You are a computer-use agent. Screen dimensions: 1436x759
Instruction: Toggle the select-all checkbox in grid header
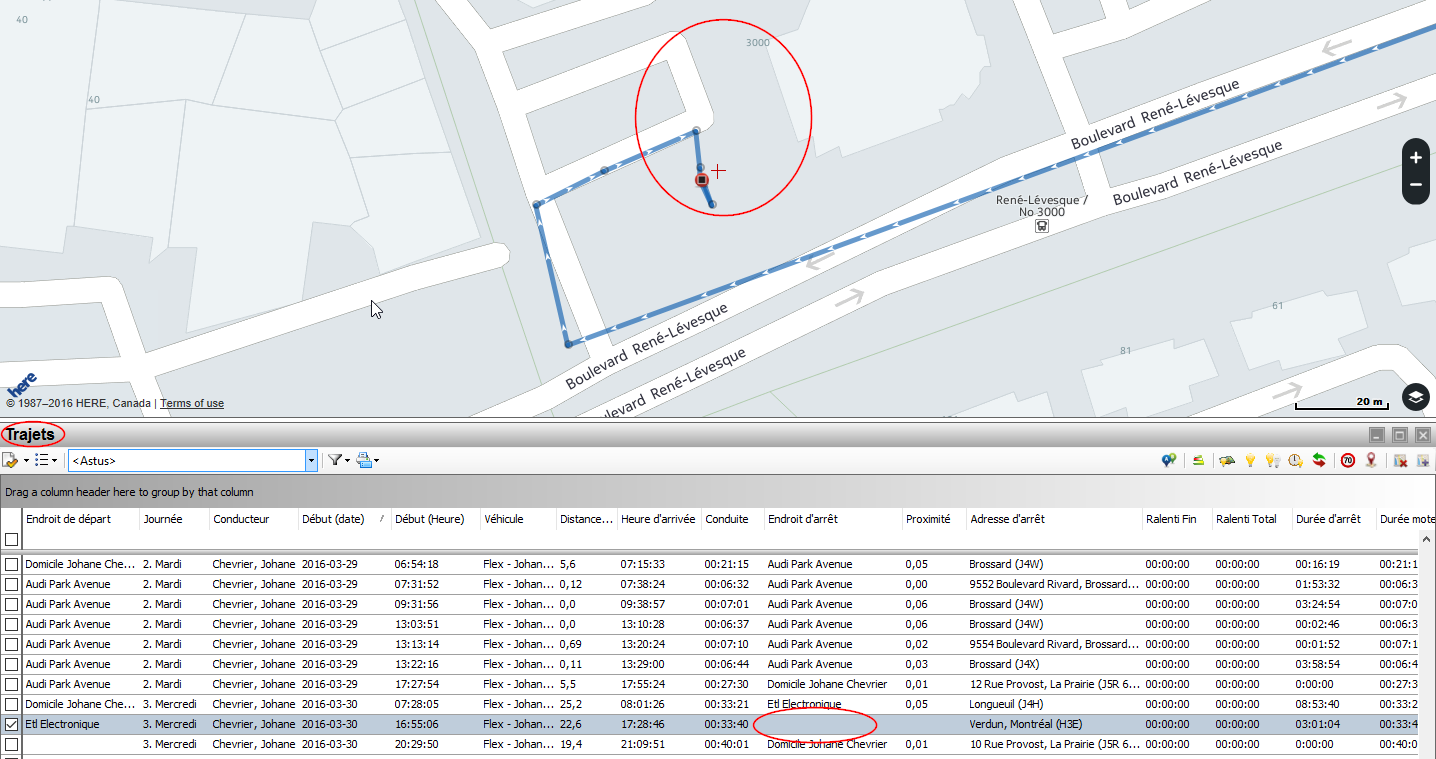pos(11,540)
